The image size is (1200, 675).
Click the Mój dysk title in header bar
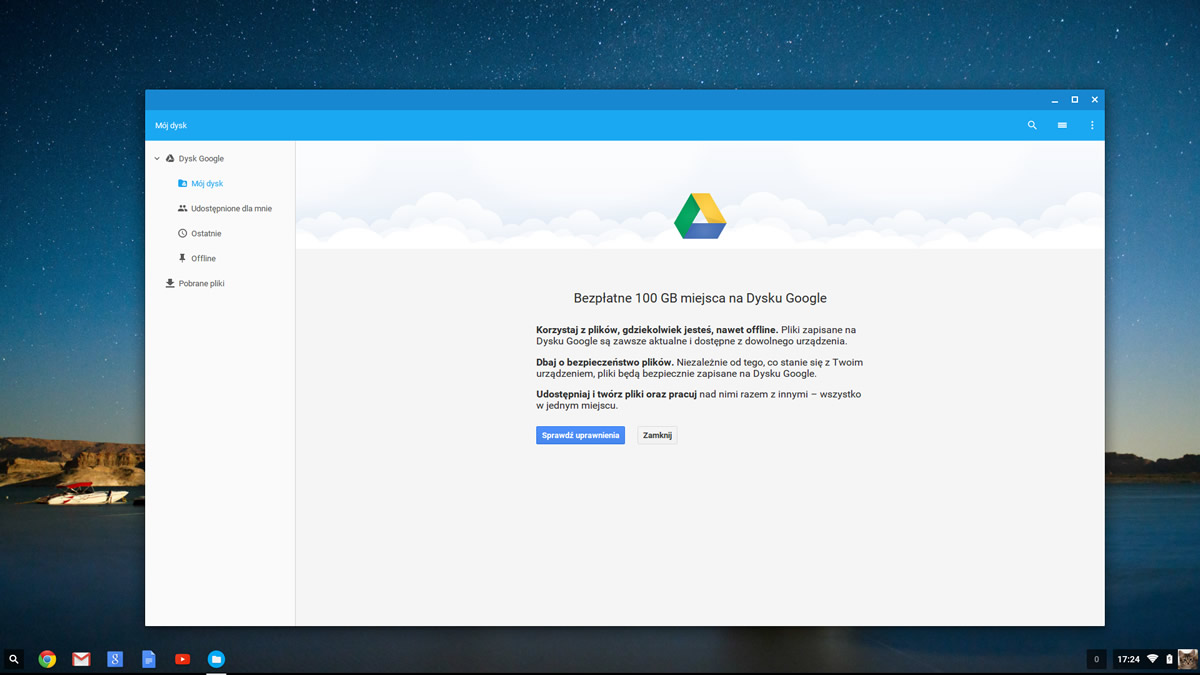pos(171,125)
